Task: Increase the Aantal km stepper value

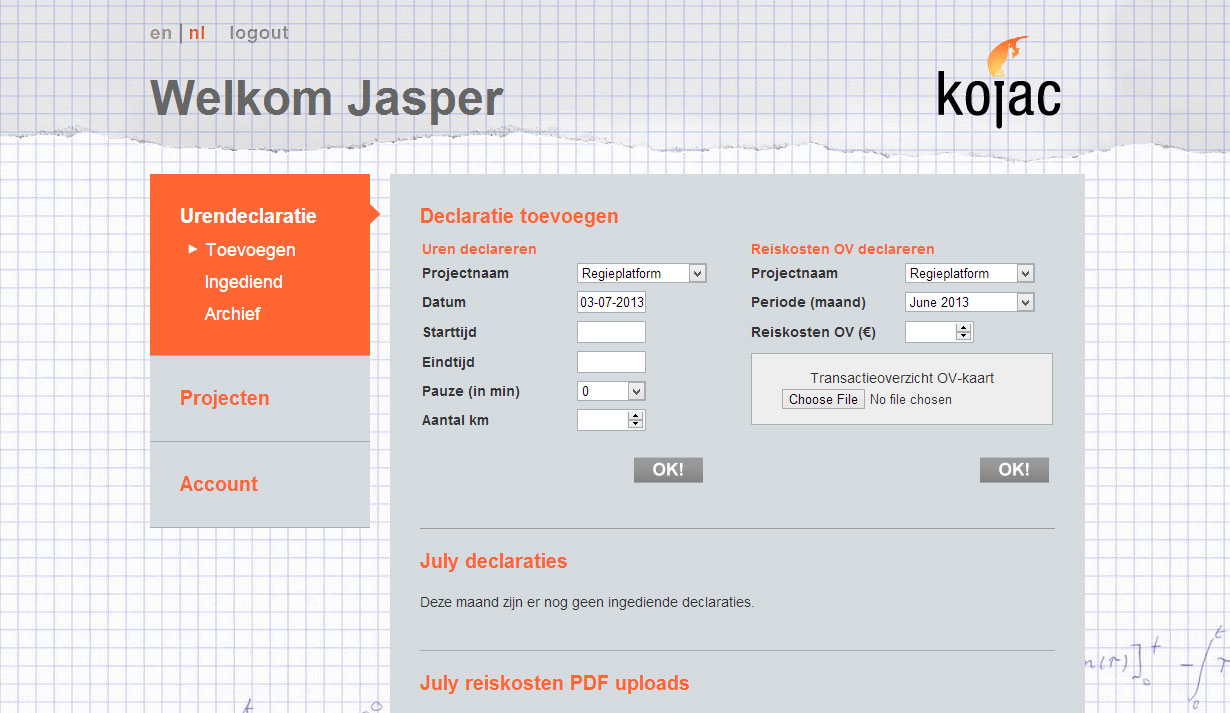Action: pyautogui.click(x=635, y=416)
